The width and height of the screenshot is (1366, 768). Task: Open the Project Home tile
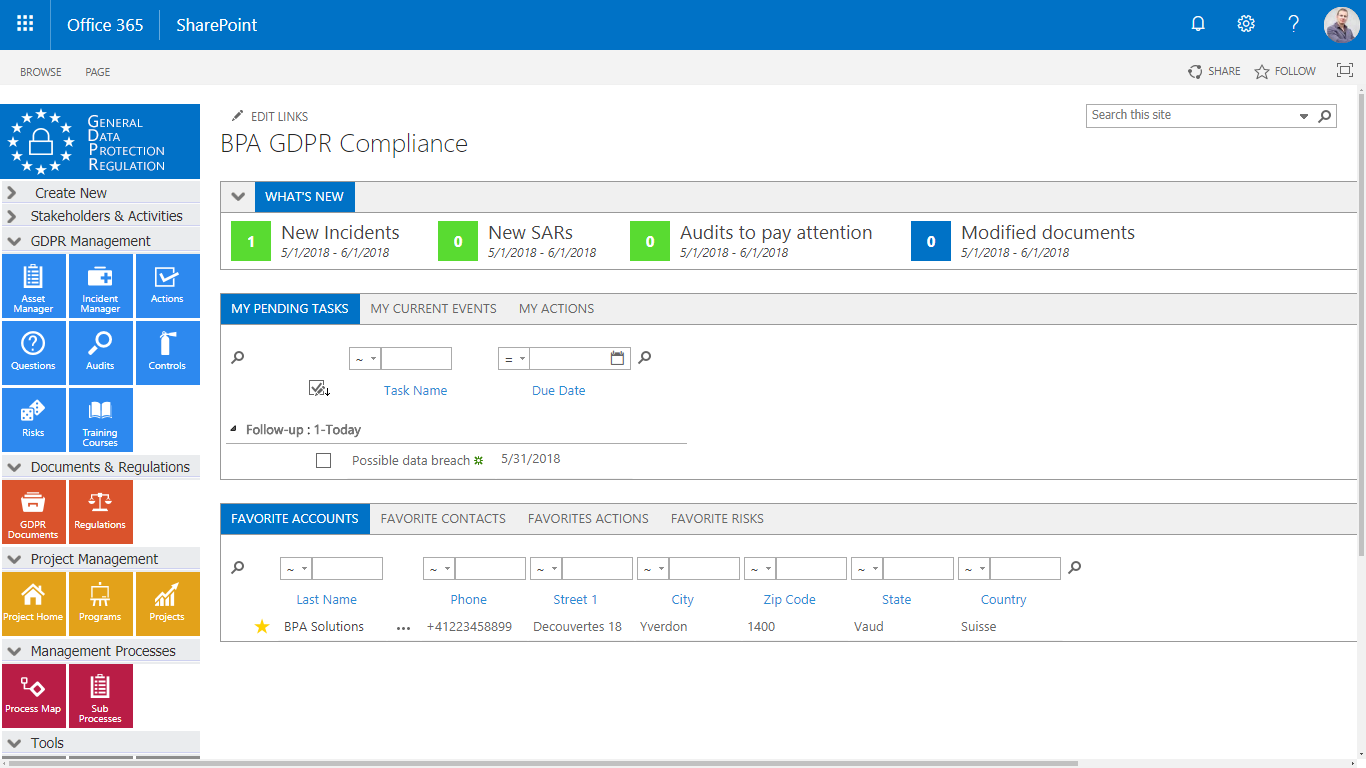coord(33,604)
